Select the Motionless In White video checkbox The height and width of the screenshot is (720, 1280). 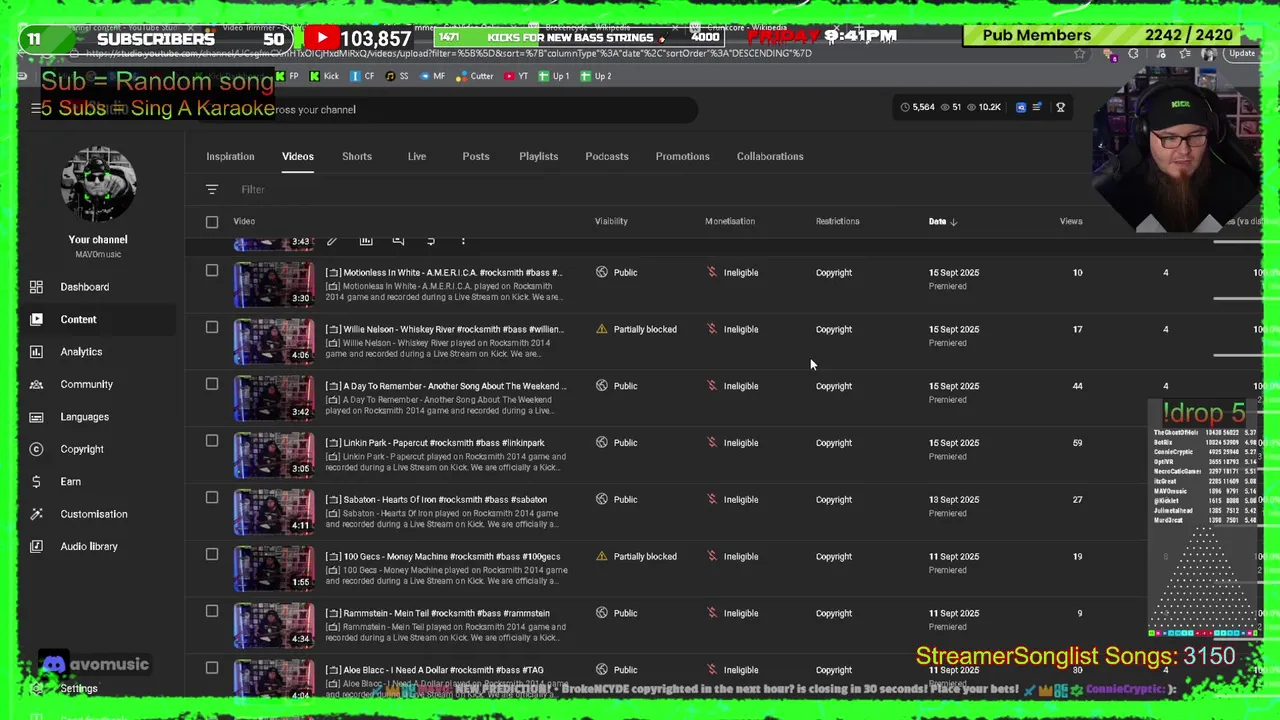(x=212, y=270)
